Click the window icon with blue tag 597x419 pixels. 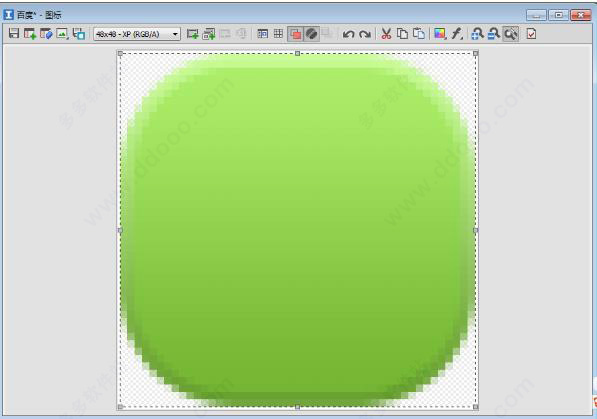tap(46, 34)
